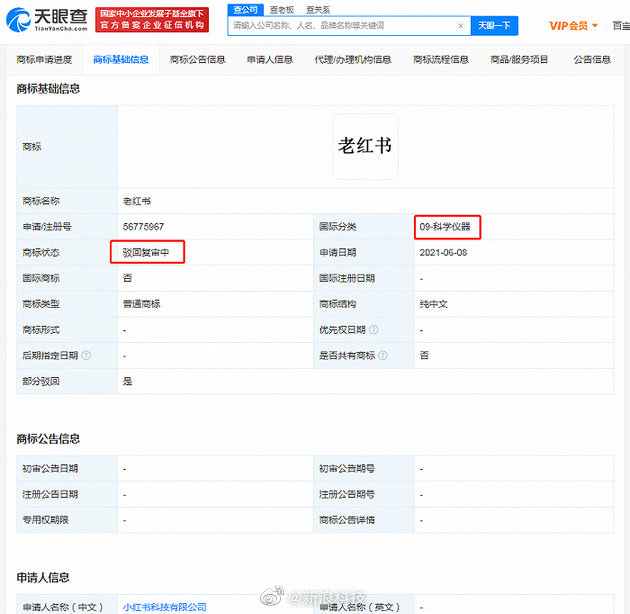630x614 pixels.
Task: Open the 商标申请进度 tab
Action: point(45,60)
